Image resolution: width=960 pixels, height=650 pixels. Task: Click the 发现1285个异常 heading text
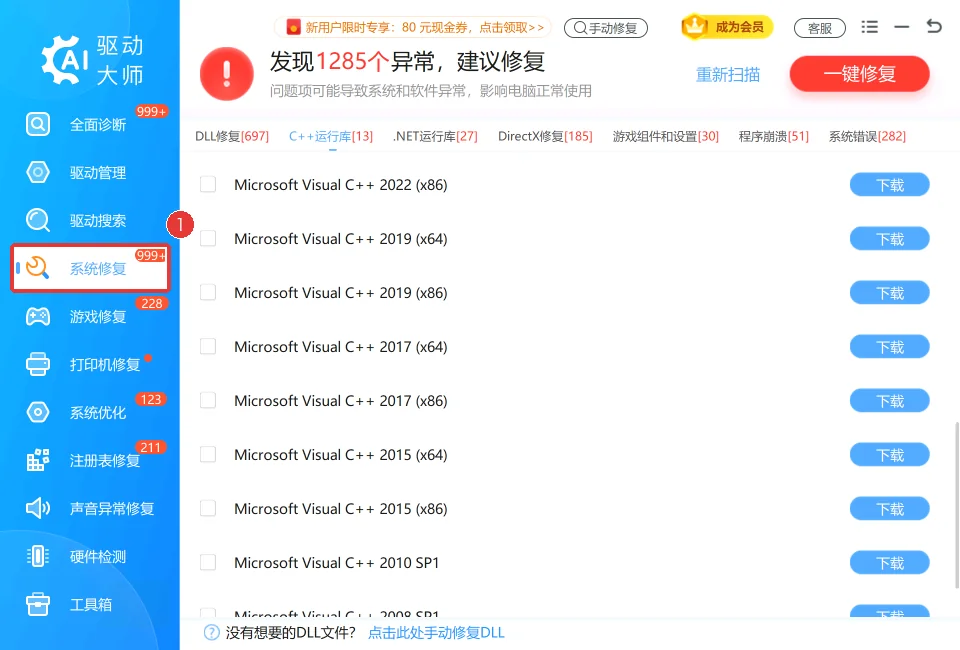click(407, 61)
